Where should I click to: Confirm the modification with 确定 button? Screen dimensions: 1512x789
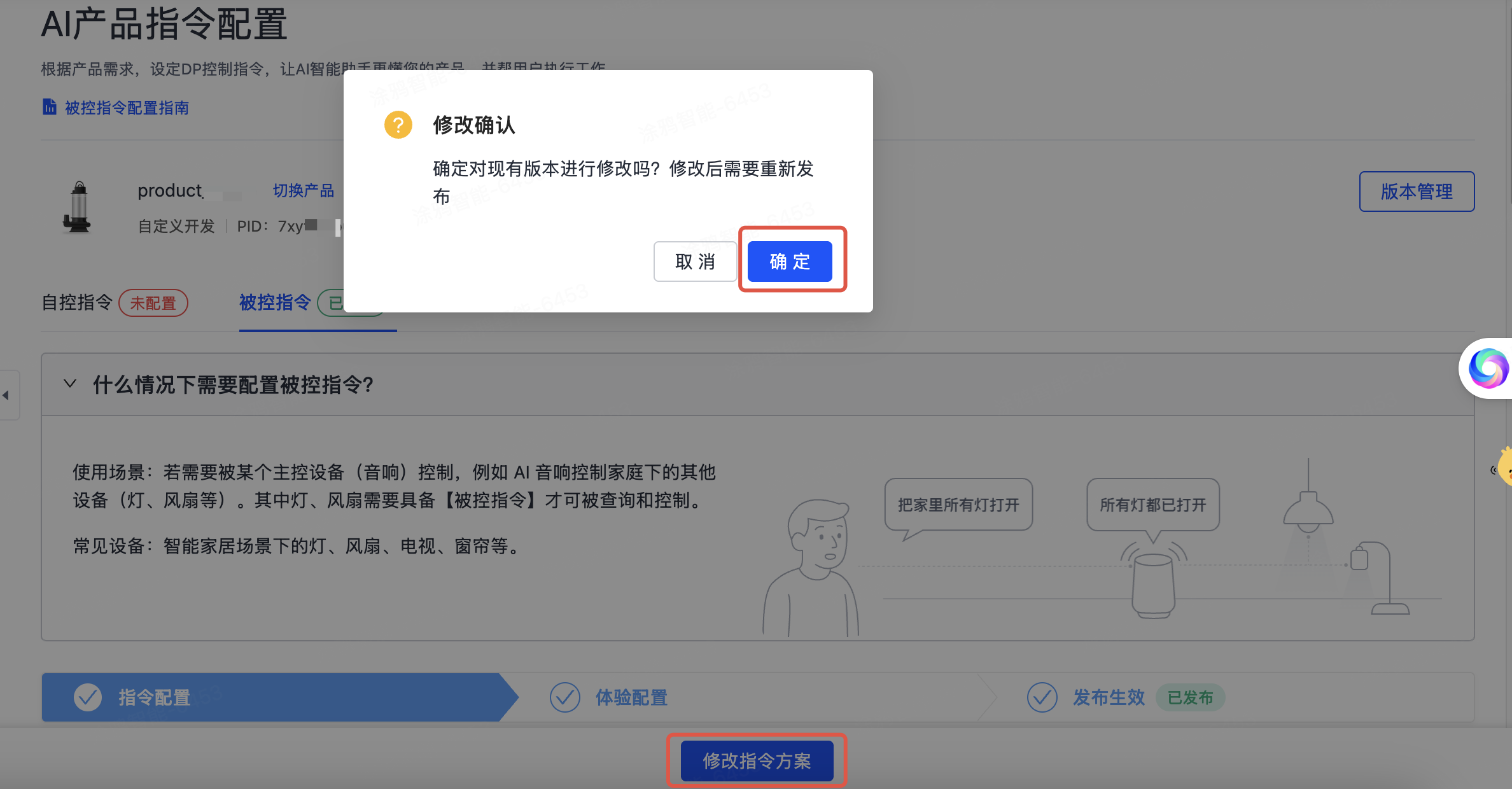(x=790, y=262)
